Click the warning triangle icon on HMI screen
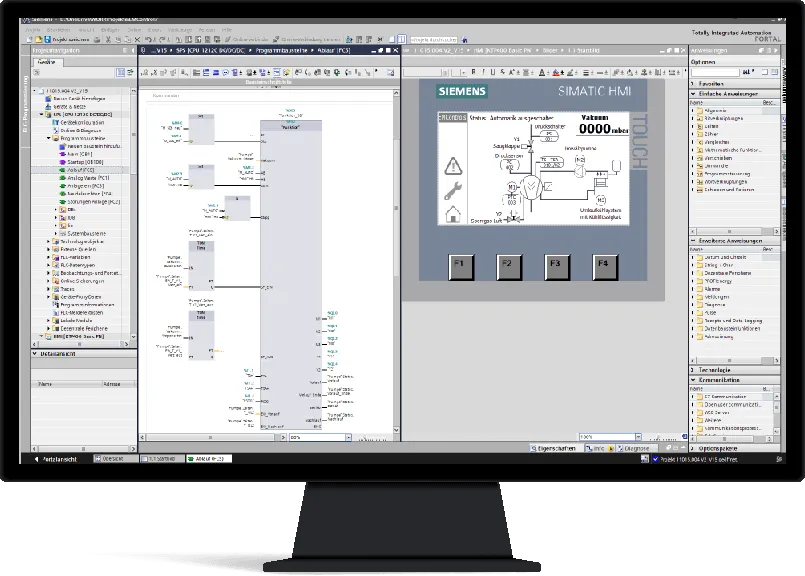805x576 pixels. pos(453,165)
